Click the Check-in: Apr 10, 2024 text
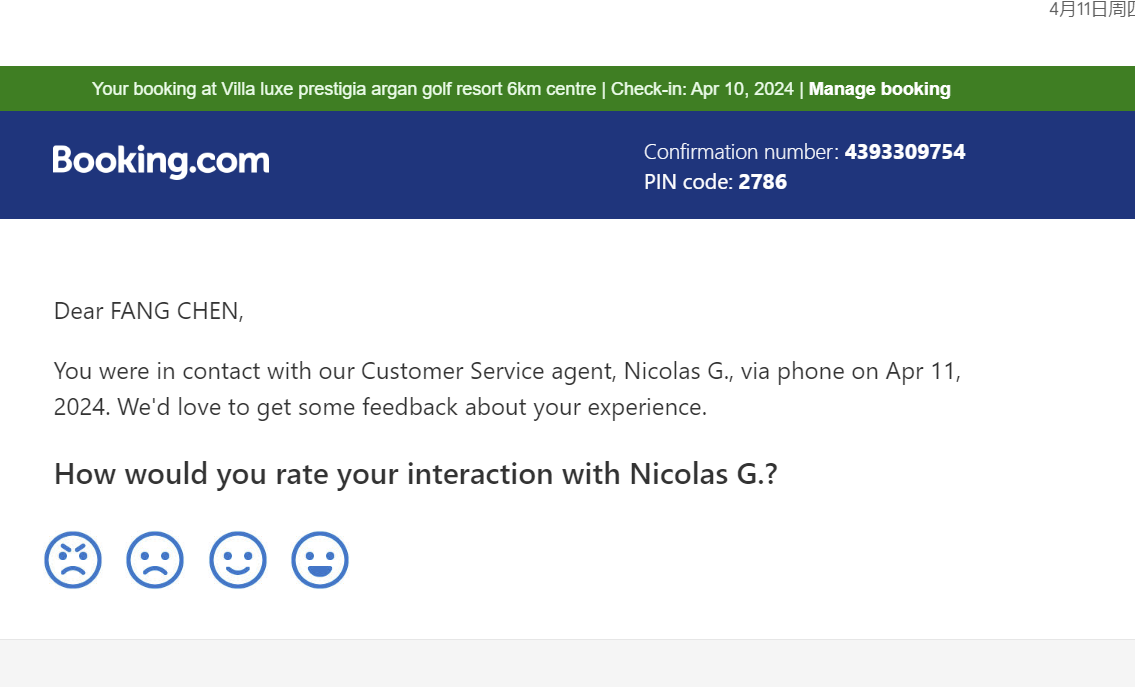Viewport: 1135px width, 687px height. point(702,89)
